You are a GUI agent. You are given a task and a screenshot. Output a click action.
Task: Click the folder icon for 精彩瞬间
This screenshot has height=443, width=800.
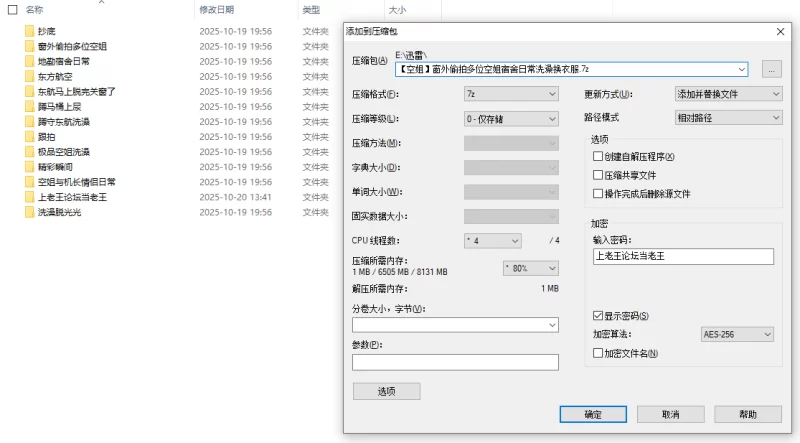[x=30, y=167]
